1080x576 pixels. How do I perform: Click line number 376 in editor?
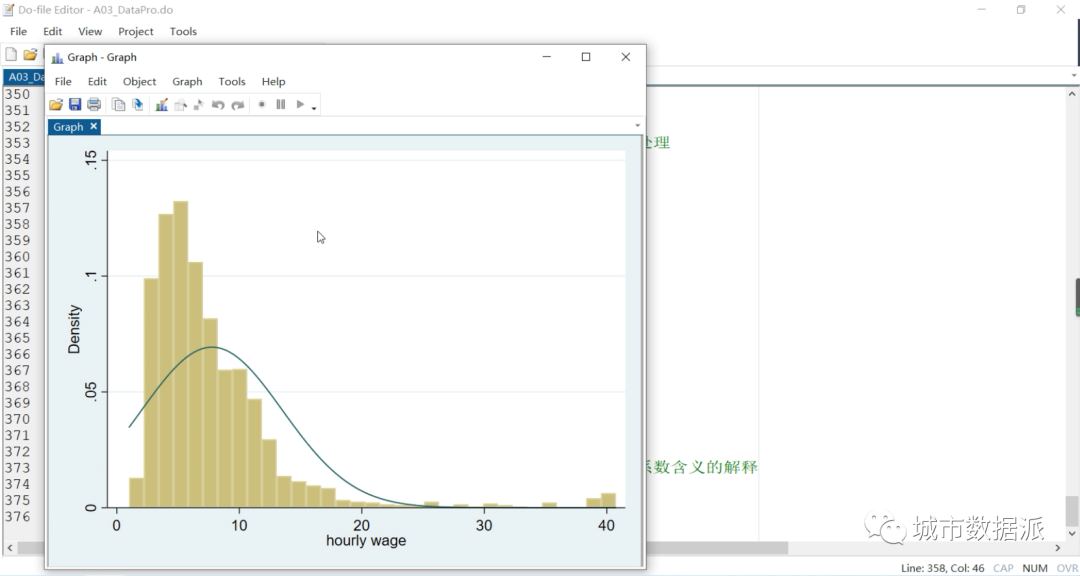17,517
